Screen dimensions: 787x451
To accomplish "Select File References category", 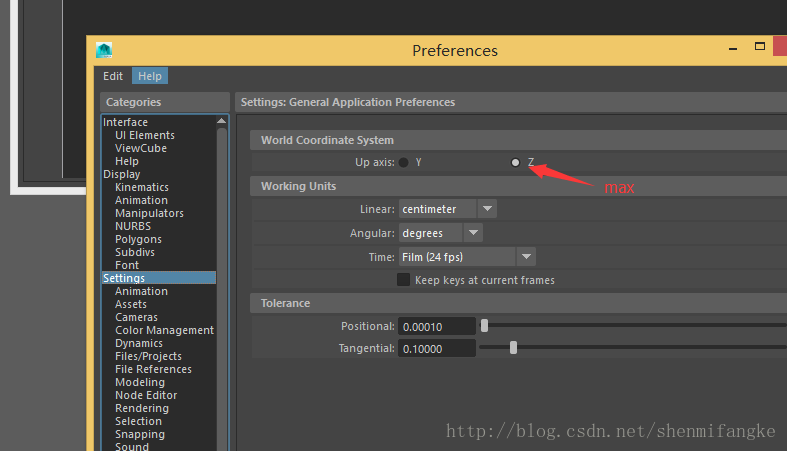I will pos(153,369).
